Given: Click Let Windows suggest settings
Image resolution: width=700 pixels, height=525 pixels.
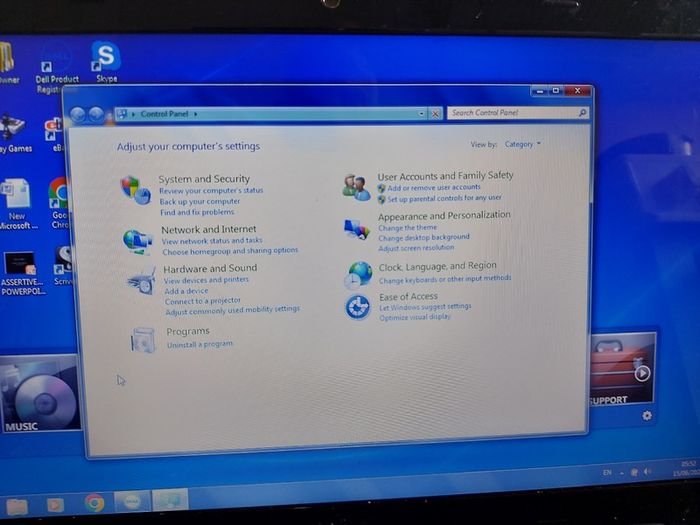Looking at the screenshot, I should pyautogui.click(x=425, y=307).
